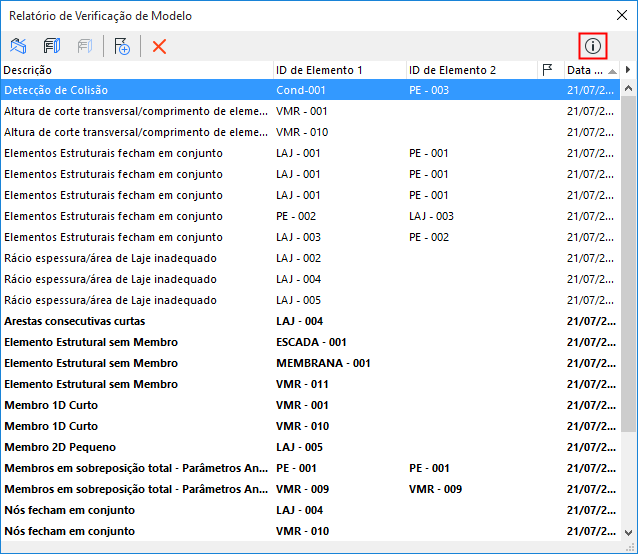Screen dimensions: 638x554
Task: Click the date cell of Membro 2D Pequeno row
Action: point(591,447)
